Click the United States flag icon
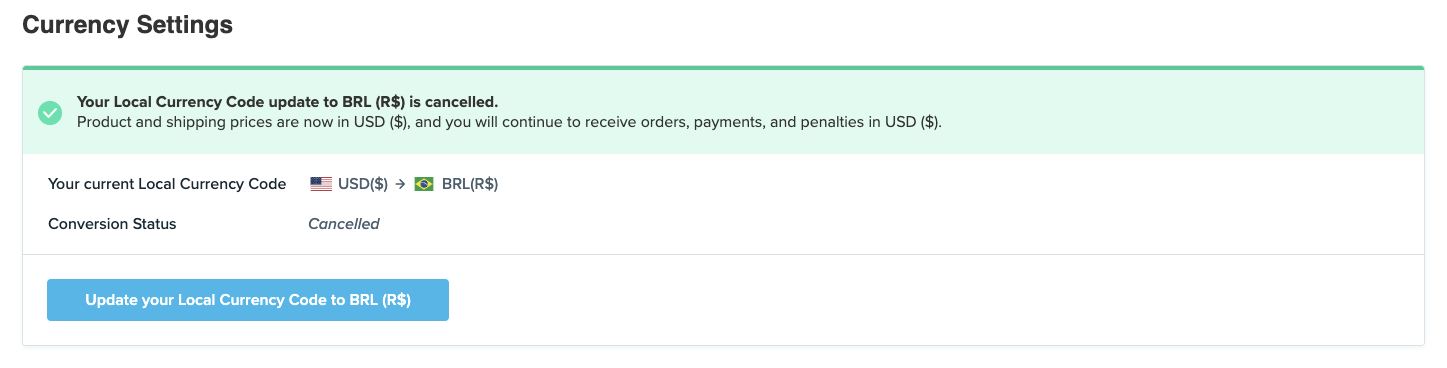Viewport: 1447px width, 368px height. [x=321, y=184]
